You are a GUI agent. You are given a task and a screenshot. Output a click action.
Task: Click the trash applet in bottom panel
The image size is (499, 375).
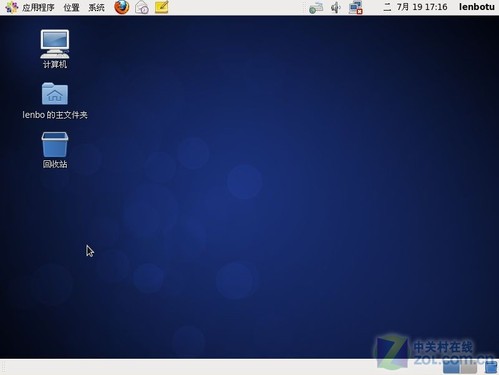pos(491,367)
